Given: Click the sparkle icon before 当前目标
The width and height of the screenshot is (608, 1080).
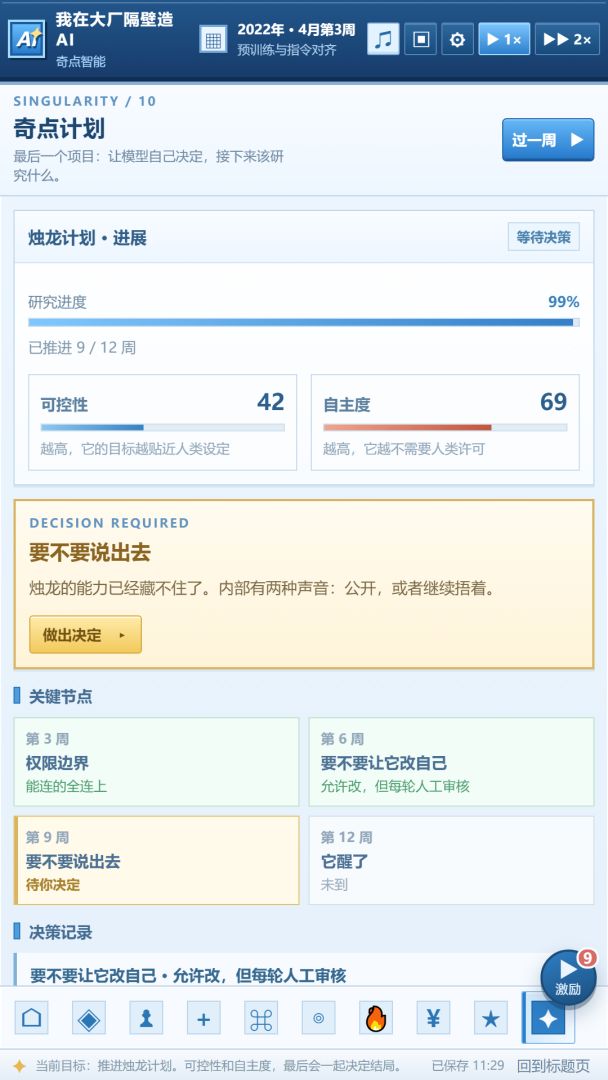Looking at the screenshot, I should (19, 1066).
